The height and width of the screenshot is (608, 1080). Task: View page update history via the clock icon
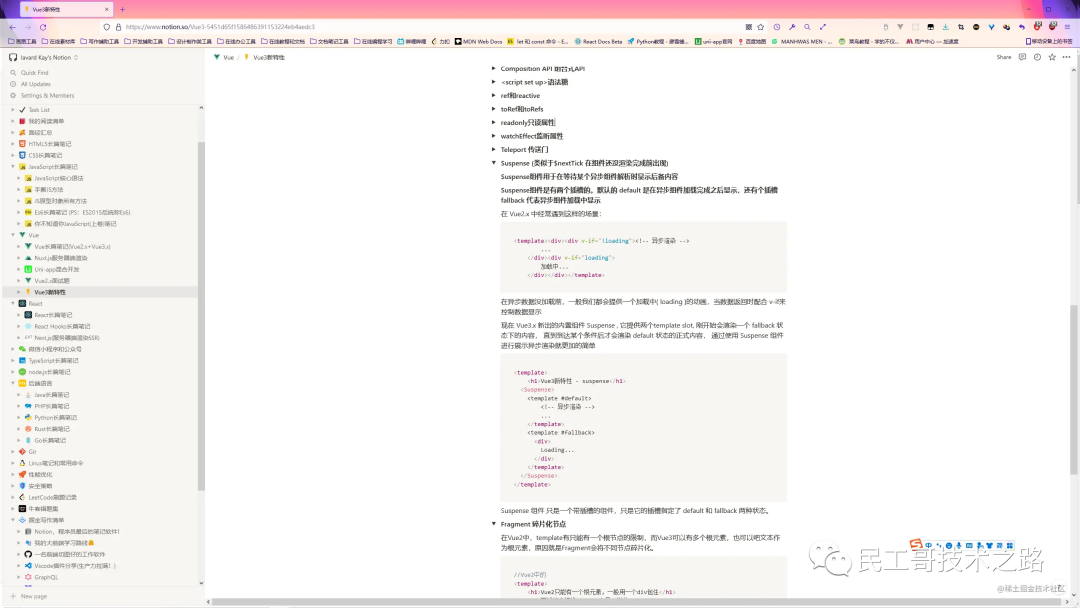pyautogui.click(x=1036, y=57)
